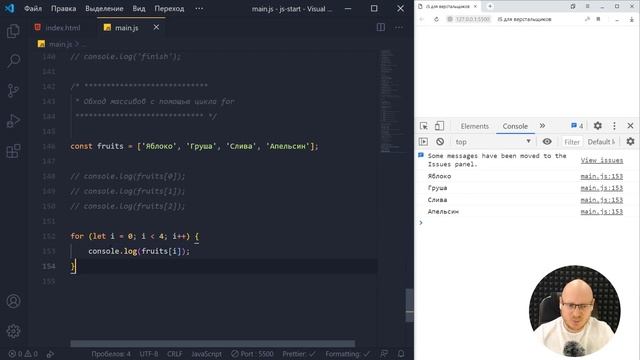
Task: Click main.js in the breadcrumb path
Action: click(60, 44)
